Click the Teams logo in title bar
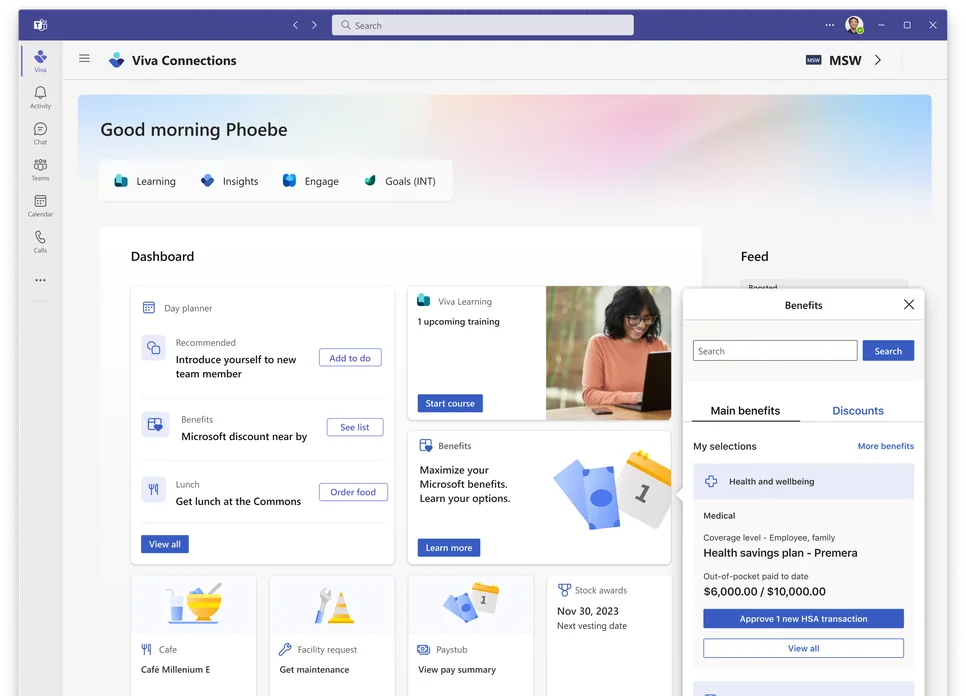 pyautogui.click(x=40, y=25)
